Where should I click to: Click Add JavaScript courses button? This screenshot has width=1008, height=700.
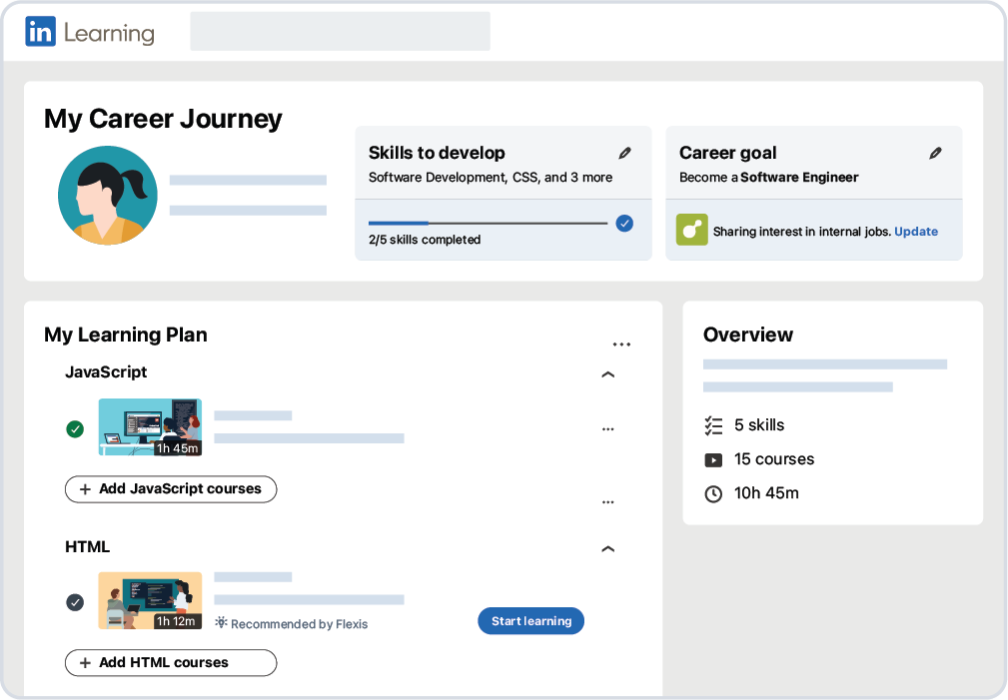pyautogui.click(x=171, y=489)
